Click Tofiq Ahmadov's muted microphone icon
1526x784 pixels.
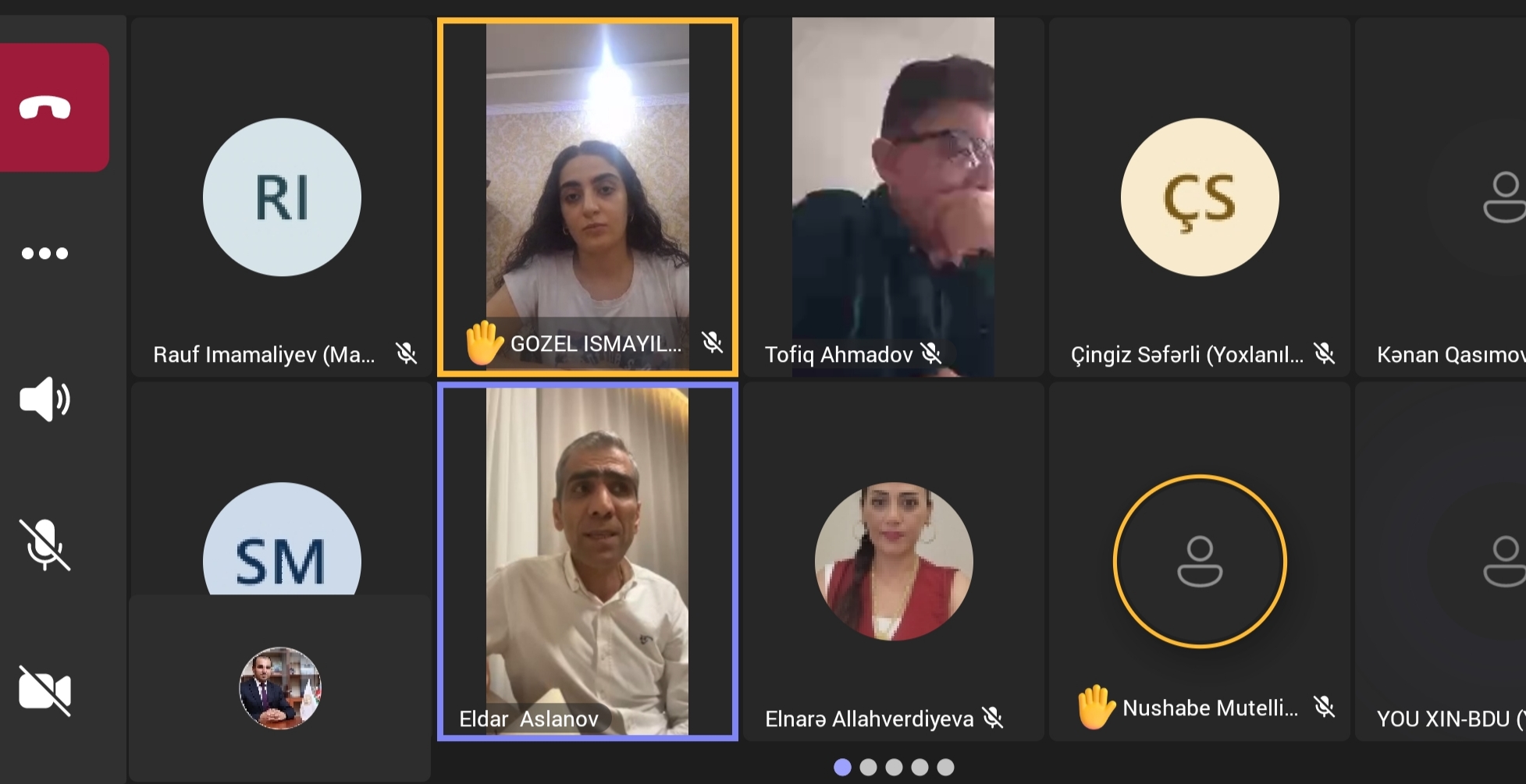[x=931, y=354]
